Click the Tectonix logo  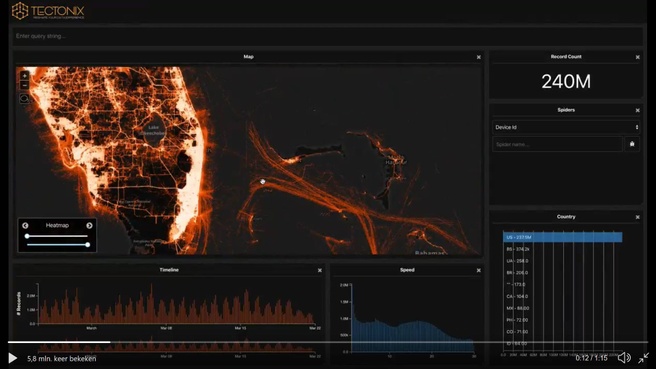point(48,11)
